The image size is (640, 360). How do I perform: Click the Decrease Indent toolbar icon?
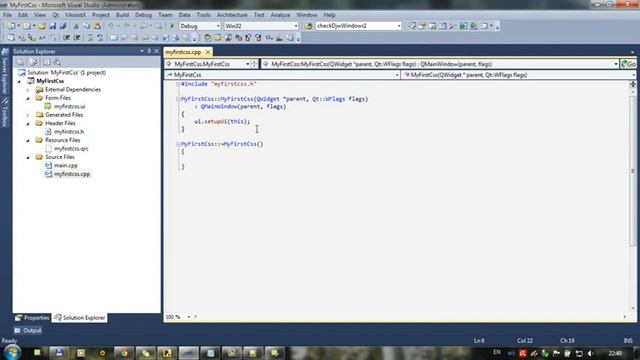tap(67, 38)
